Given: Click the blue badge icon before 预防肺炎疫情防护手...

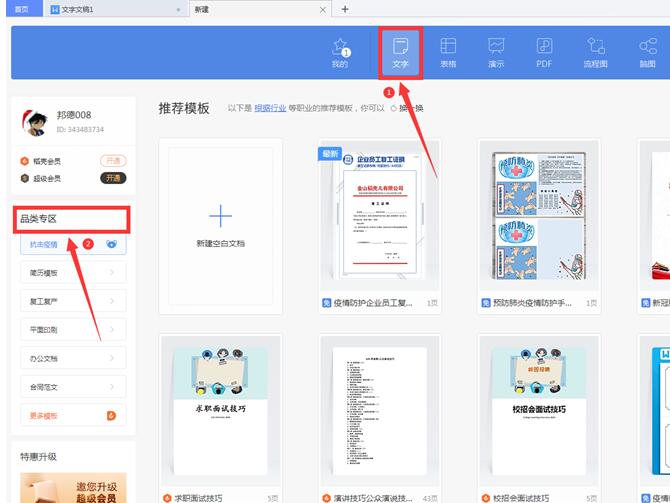Looking at the screenshot, I should (x=486, y=303).
